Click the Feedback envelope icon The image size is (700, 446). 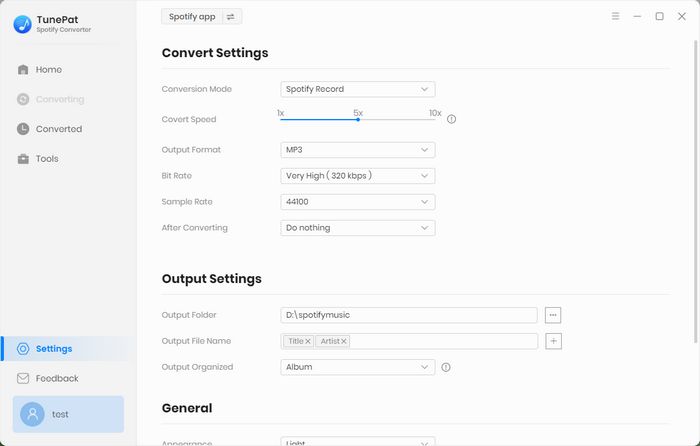[23, 379]
